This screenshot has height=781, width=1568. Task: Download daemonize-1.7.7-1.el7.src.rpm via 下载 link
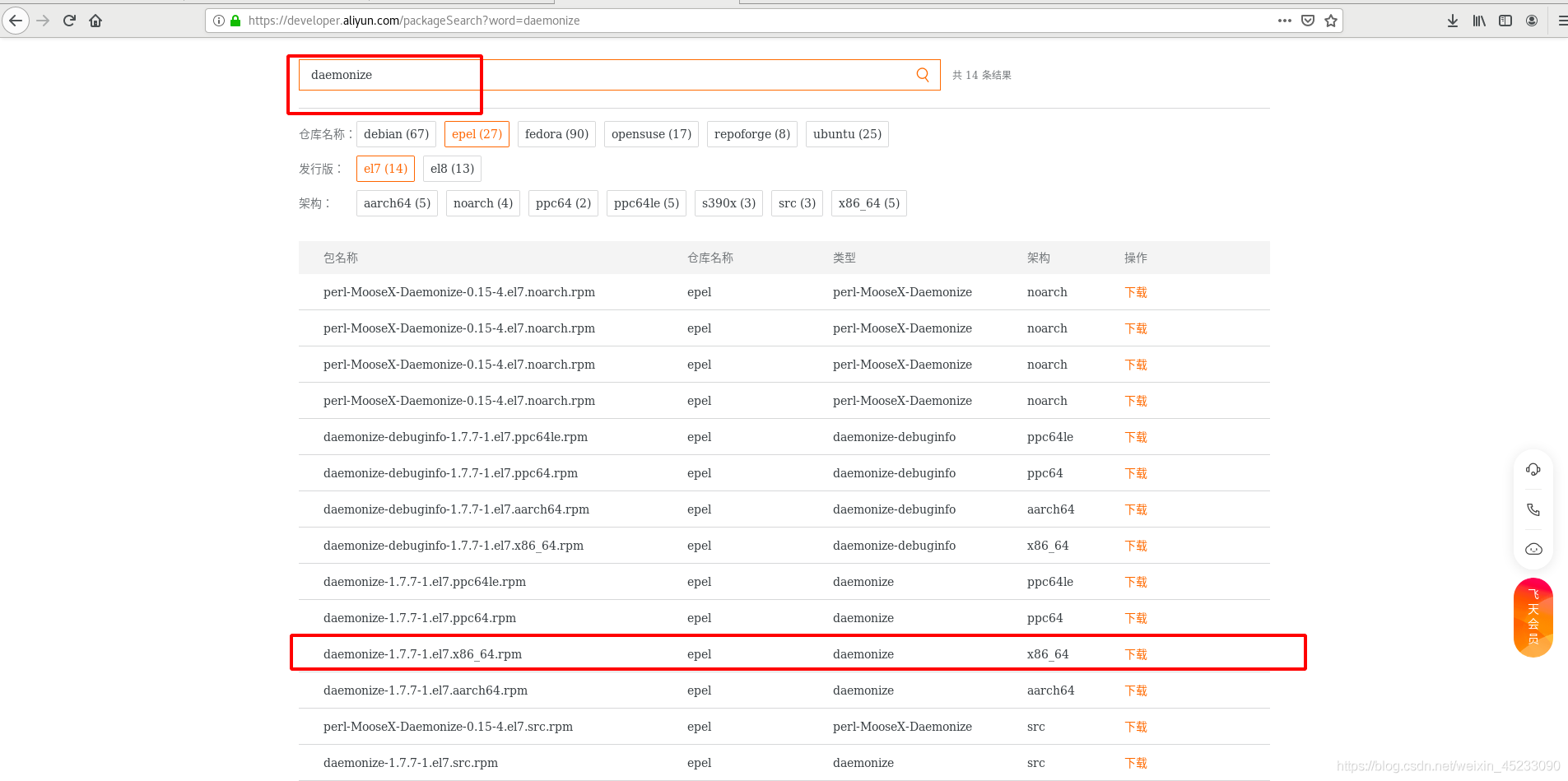1136,763
